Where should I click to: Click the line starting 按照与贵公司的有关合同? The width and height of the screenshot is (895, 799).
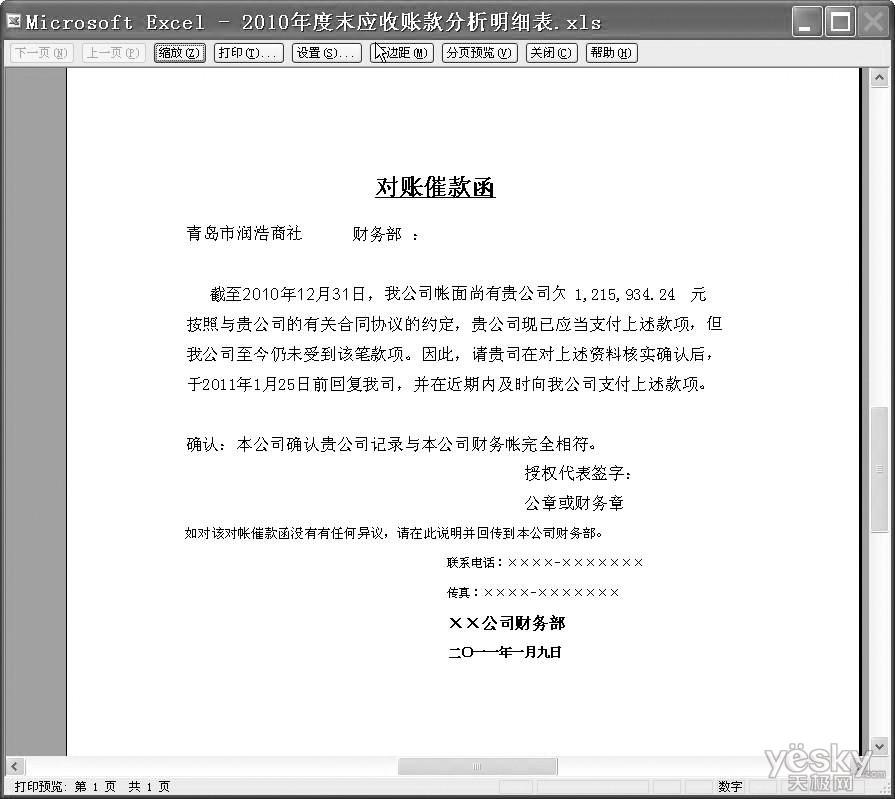455,324
